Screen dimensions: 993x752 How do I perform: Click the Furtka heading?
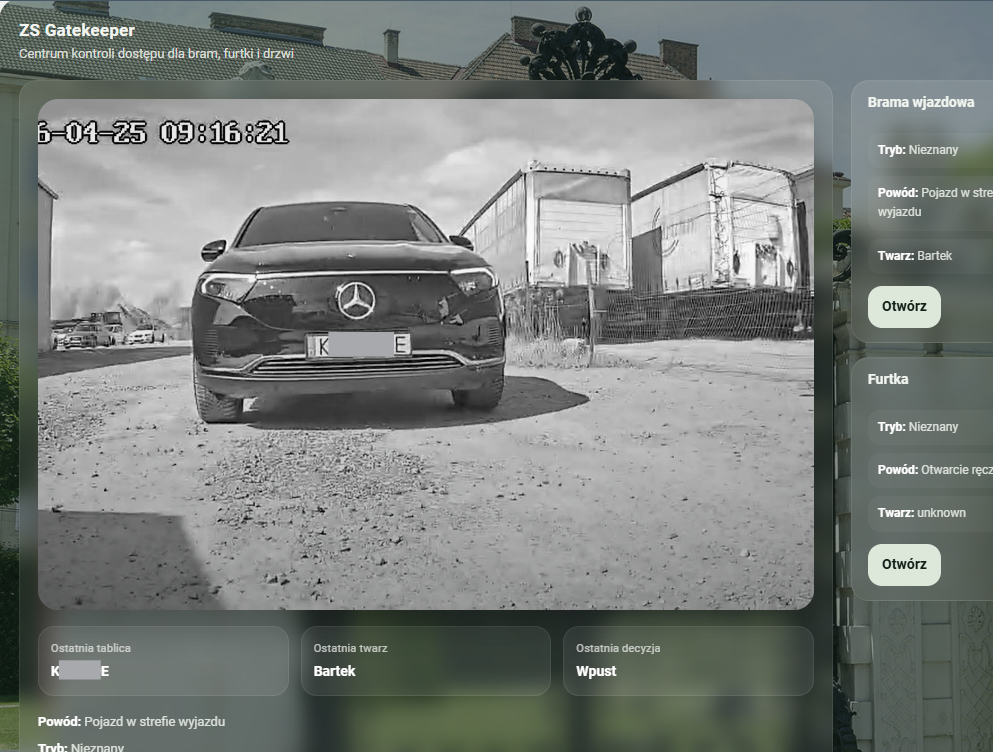tap(888, 379)
